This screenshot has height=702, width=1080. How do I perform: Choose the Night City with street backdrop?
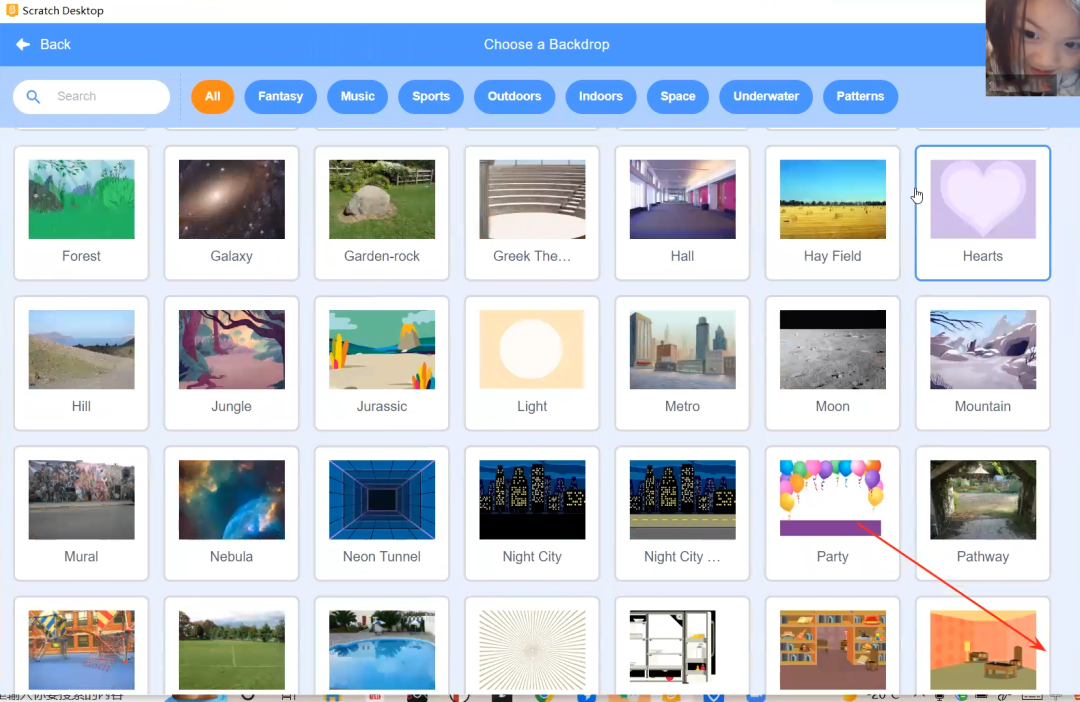point(682,513)
